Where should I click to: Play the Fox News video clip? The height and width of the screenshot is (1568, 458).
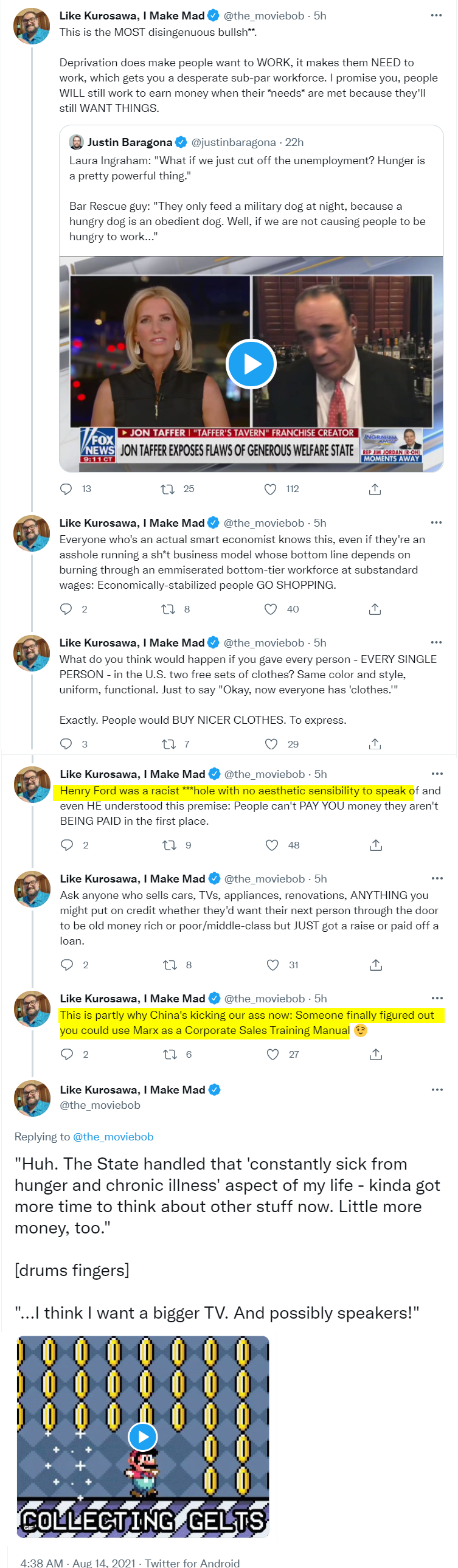tap(251, 363)
